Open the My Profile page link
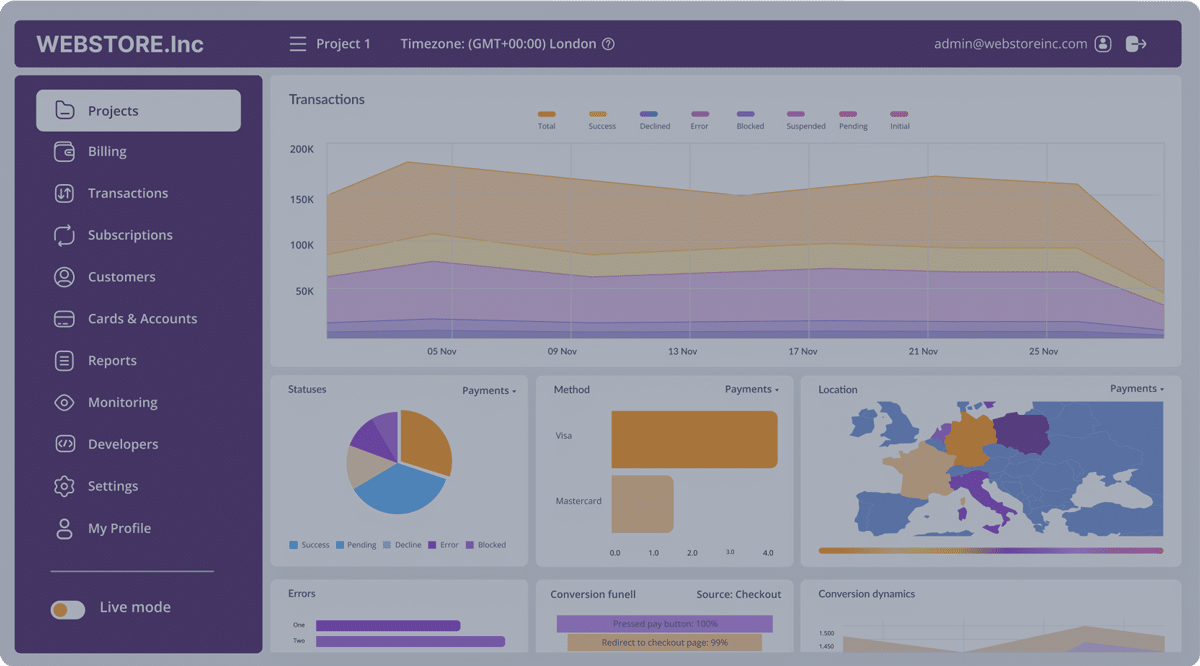The image size is (1200, 666). click(x=119, y=528)
